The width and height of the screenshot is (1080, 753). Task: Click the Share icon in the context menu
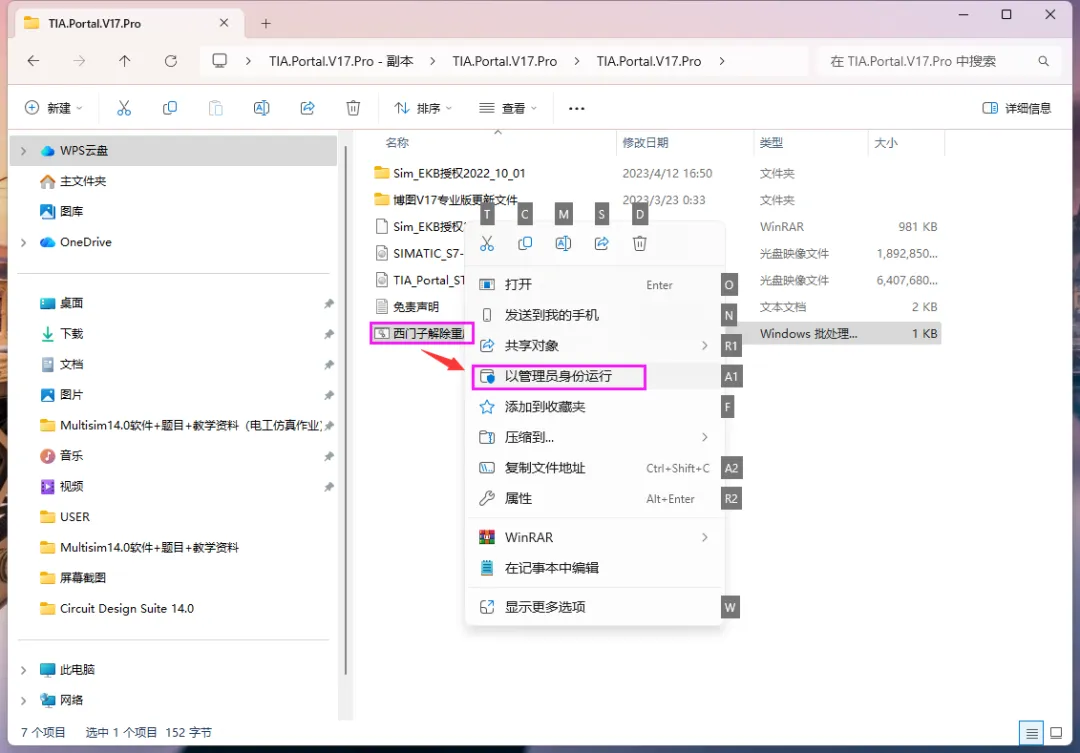click(x=601, y=243)
